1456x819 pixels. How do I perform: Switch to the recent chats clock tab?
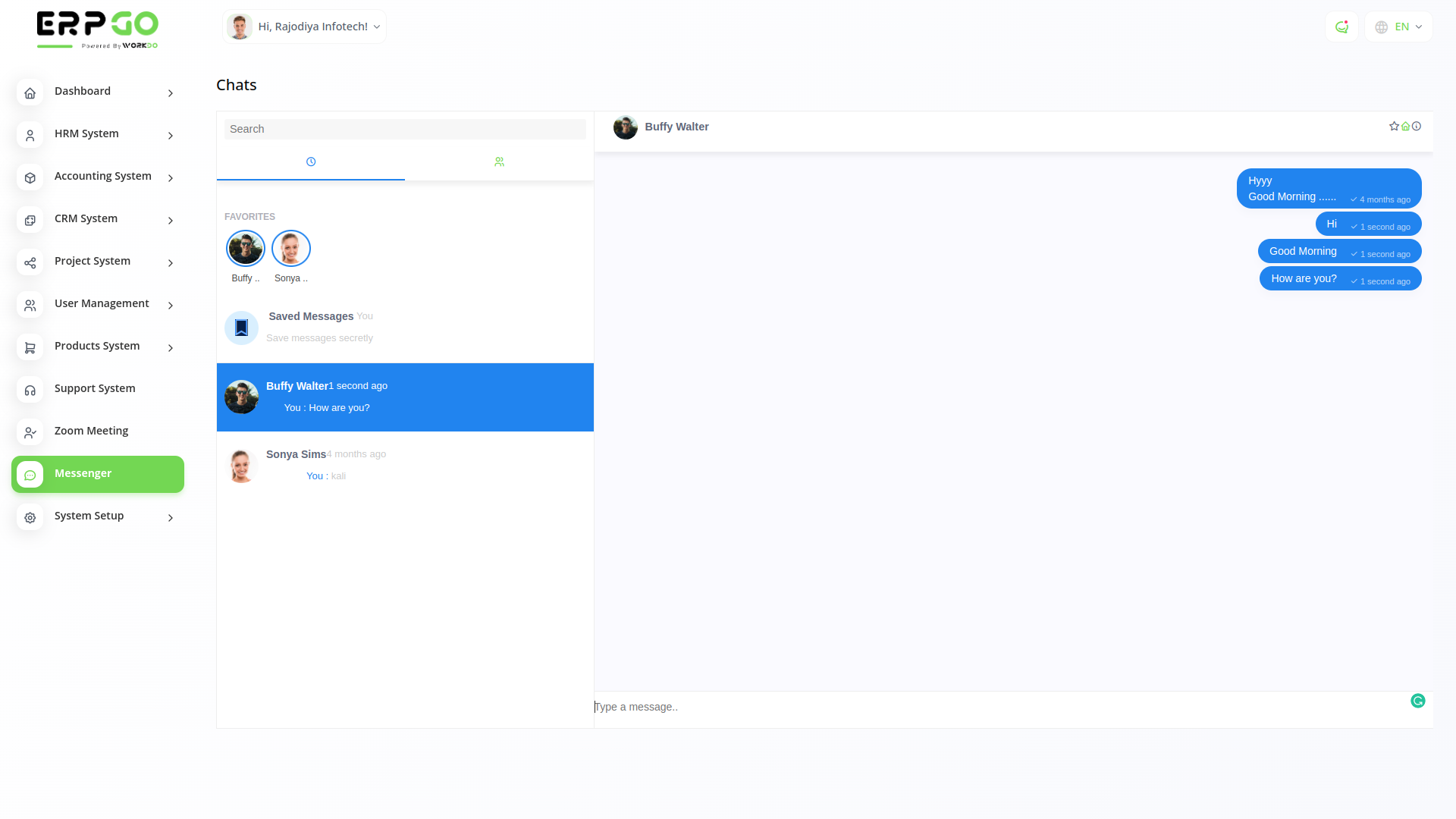(x=311, y=162)
